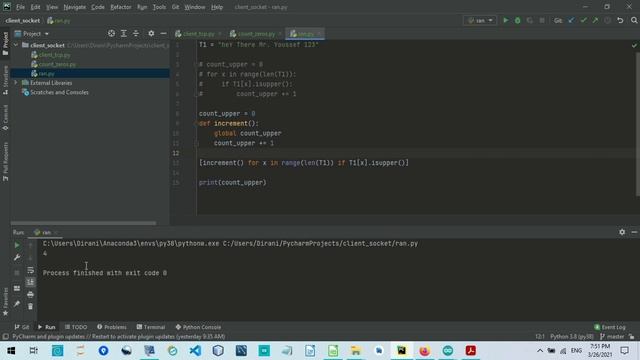Pin the Run tab with pin icon
Viewport: 640px width, 360px height.
pyautogui.click(x=17, y=304)
